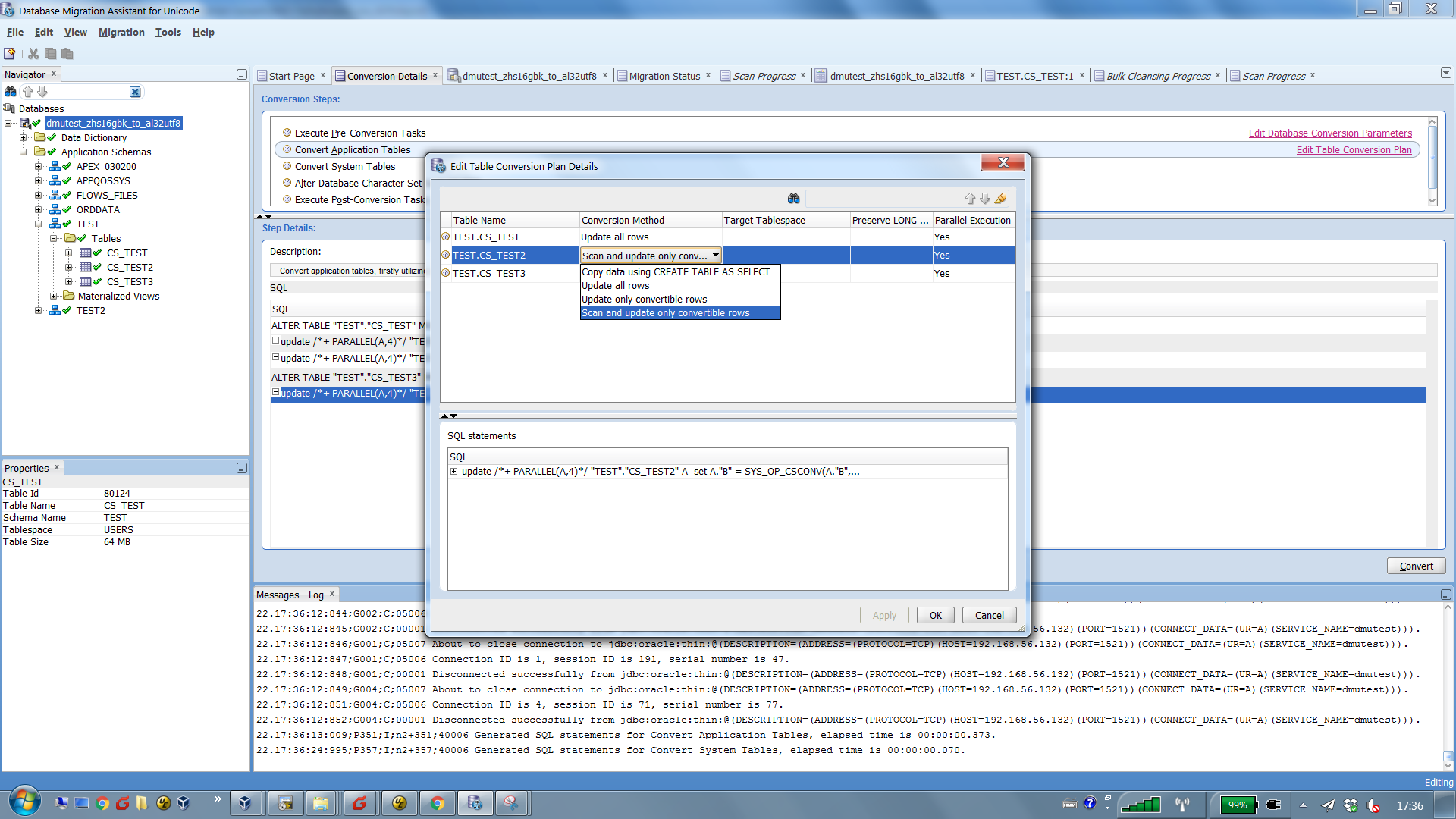Expand SQL update statement in dialog
This screenshot has width=1456, height=819.
click(x=454, y=471)
